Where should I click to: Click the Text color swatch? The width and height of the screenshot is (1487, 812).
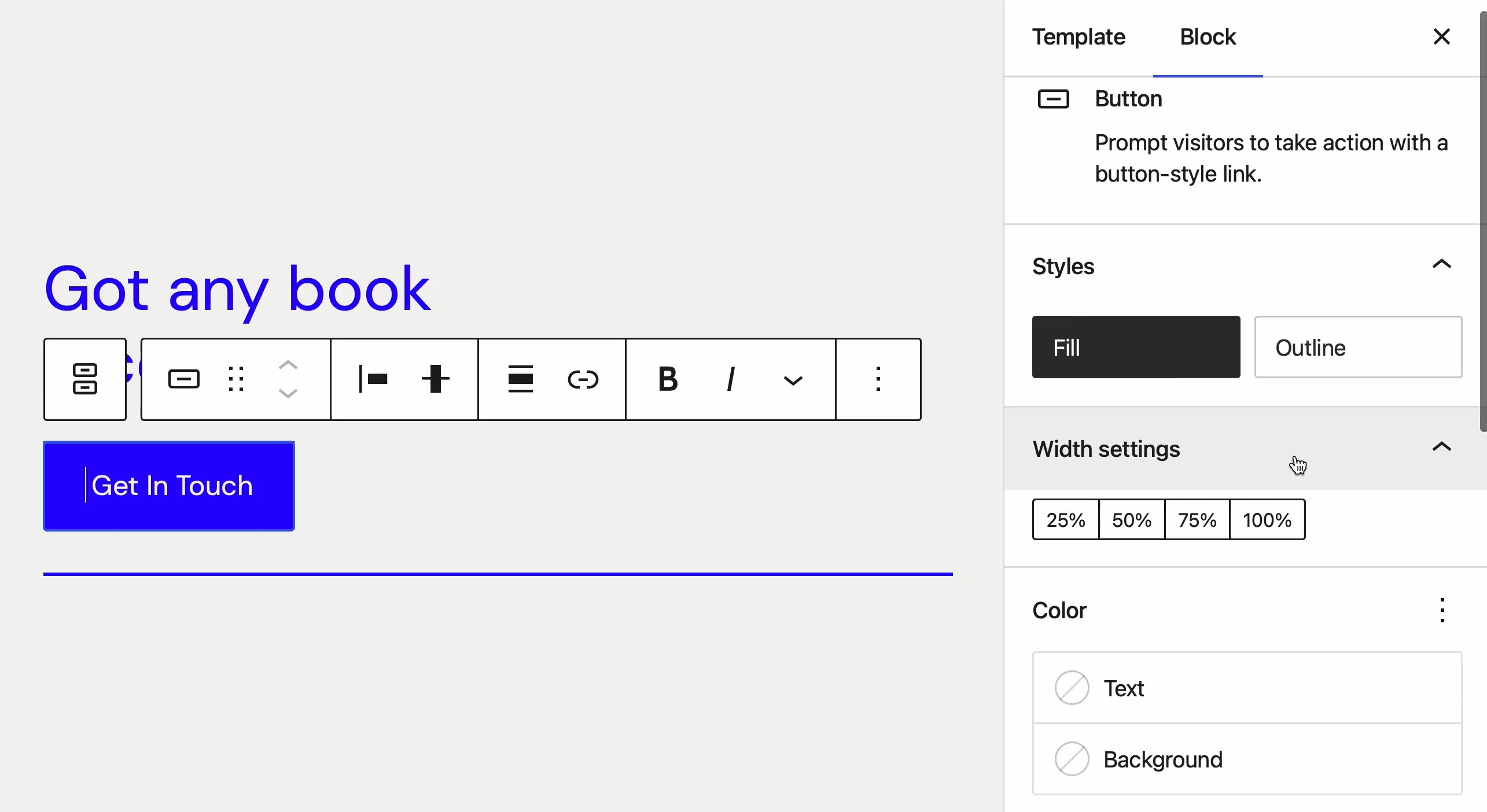(1072, 688)
